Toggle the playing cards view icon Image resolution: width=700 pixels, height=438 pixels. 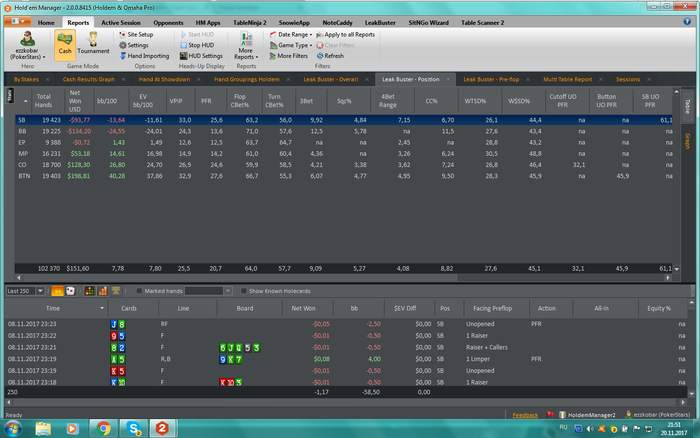tap(70, 291)
